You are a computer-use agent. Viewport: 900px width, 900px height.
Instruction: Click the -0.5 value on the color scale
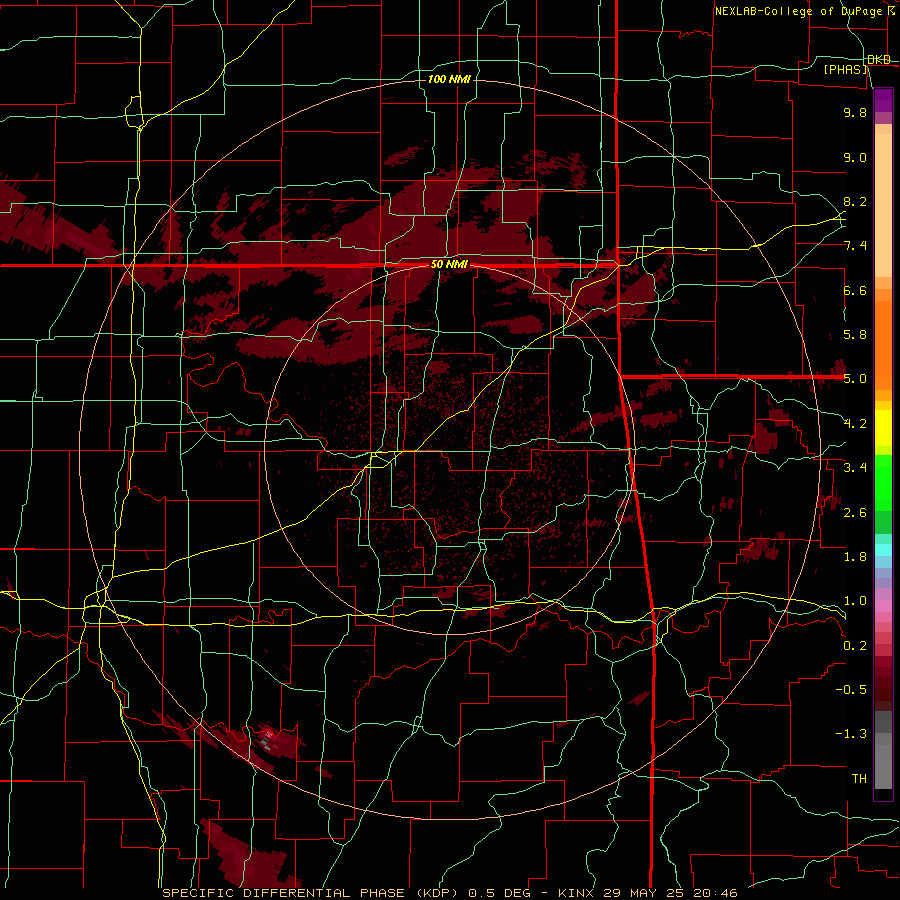(851, 690)
